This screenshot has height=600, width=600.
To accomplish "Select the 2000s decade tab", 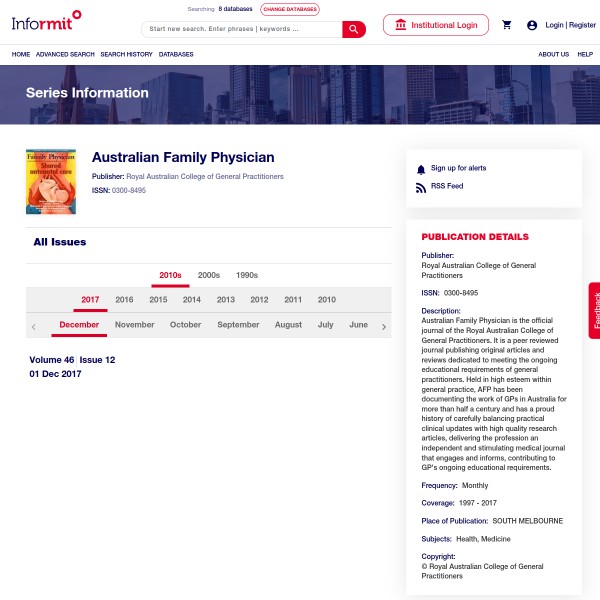I will [209, 275].
